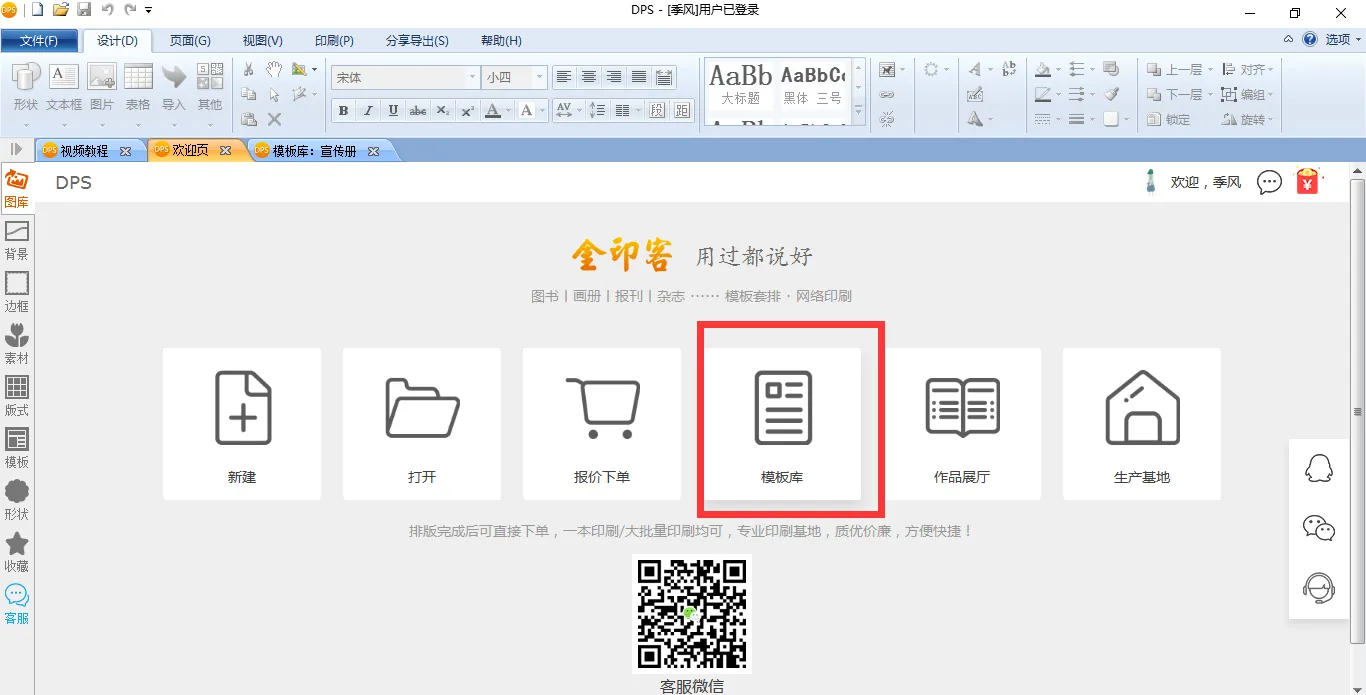Viewport: 1366px width, 695px height.
Task: Apply the 大标题 heading style
Action: (x=741, y=85)
